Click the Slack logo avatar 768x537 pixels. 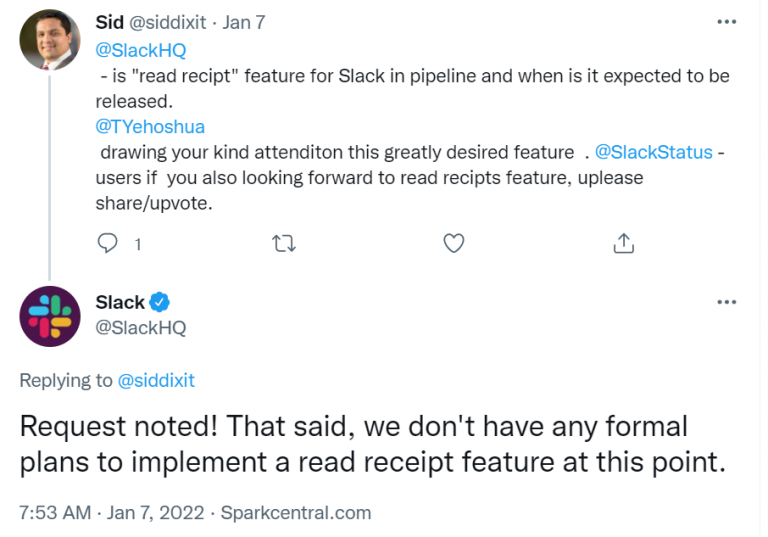pyautogui.click(x=50, y=317)
